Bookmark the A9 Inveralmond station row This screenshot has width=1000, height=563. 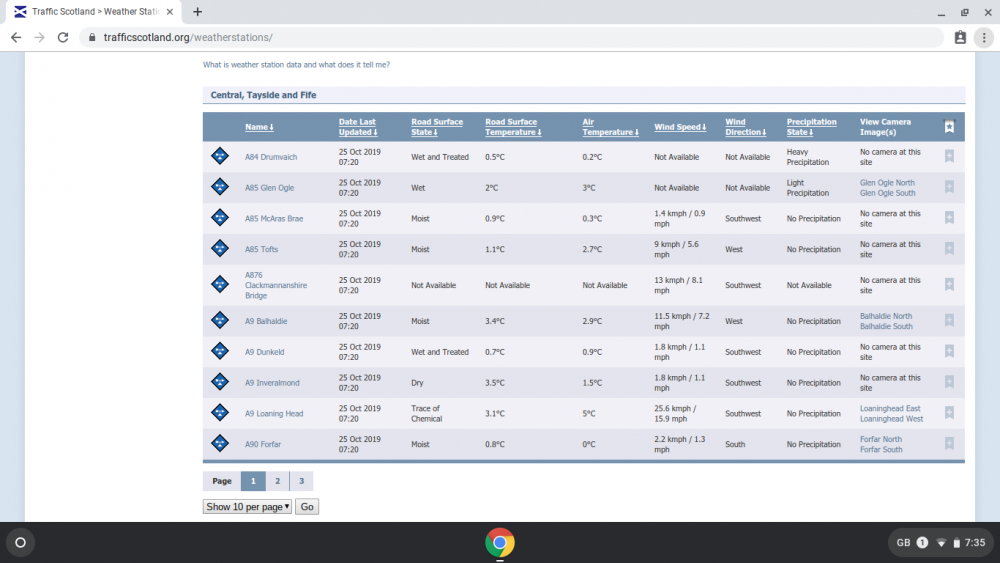point(949,382)
